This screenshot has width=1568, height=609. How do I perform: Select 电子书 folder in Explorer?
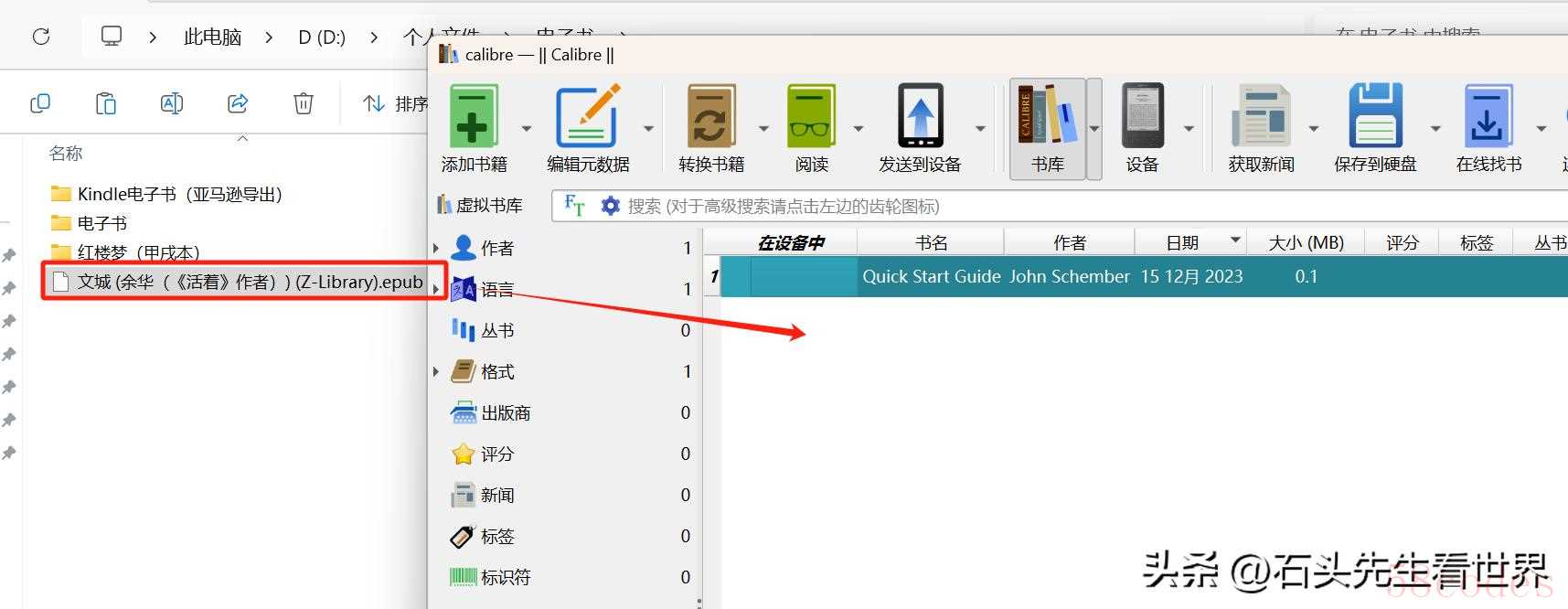pyautogui.click(x=89, y=223)
